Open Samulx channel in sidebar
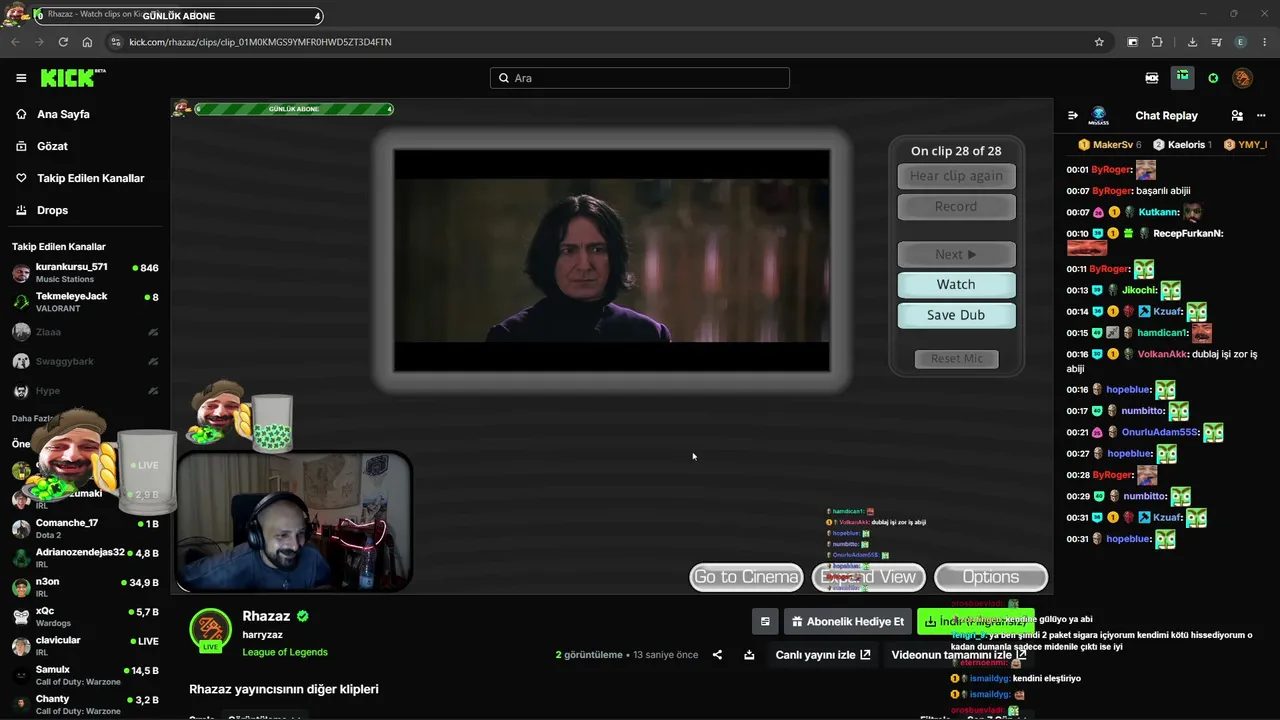 pyautogui.click(x=85, y=675)
